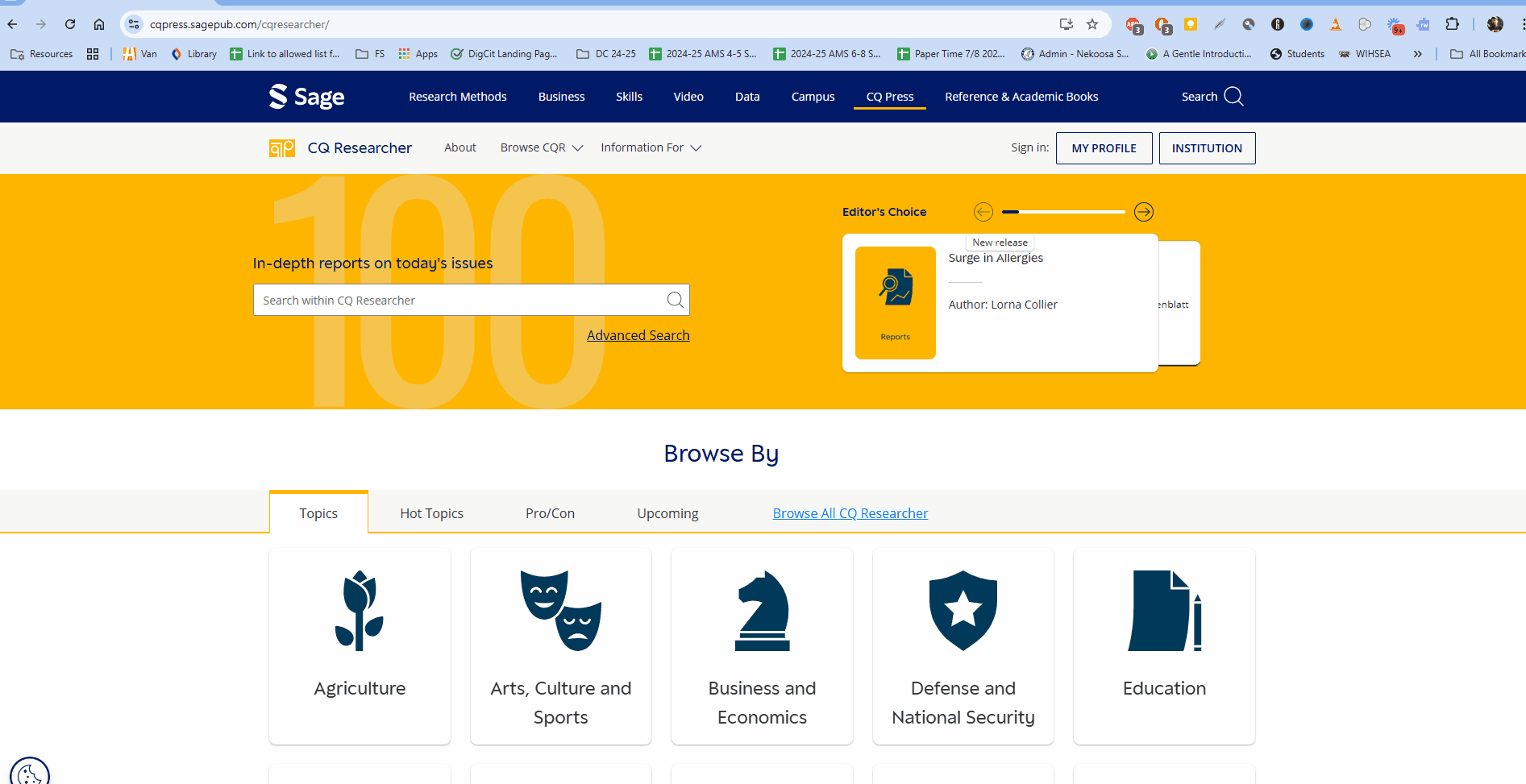Click the Editor's Choice carousel progress bar

(x=1063, y=212)
